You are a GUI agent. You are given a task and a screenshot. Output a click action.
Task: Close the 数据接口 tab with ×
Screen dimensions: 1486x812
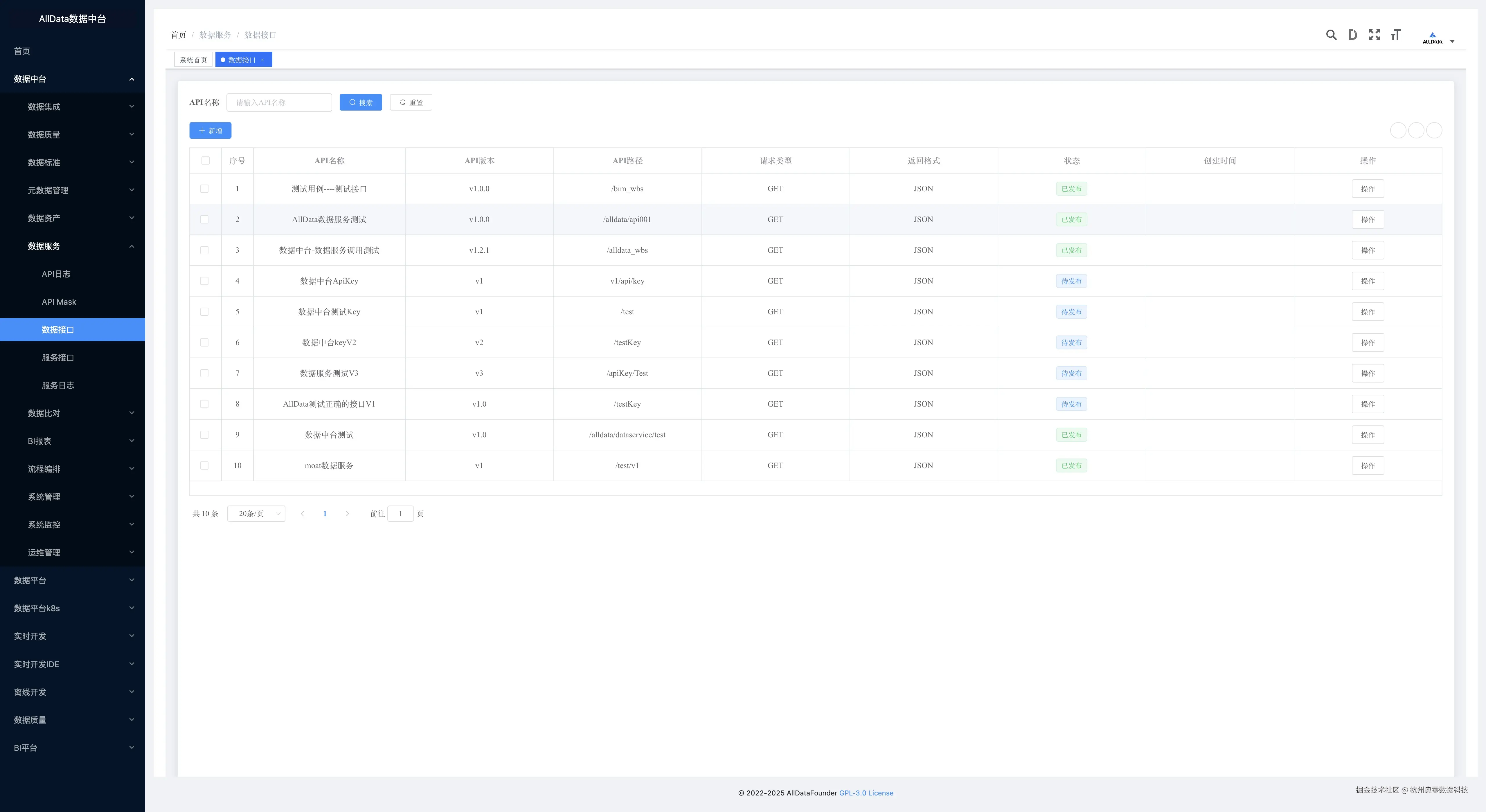pyautogui.click(x=262, y=60)
